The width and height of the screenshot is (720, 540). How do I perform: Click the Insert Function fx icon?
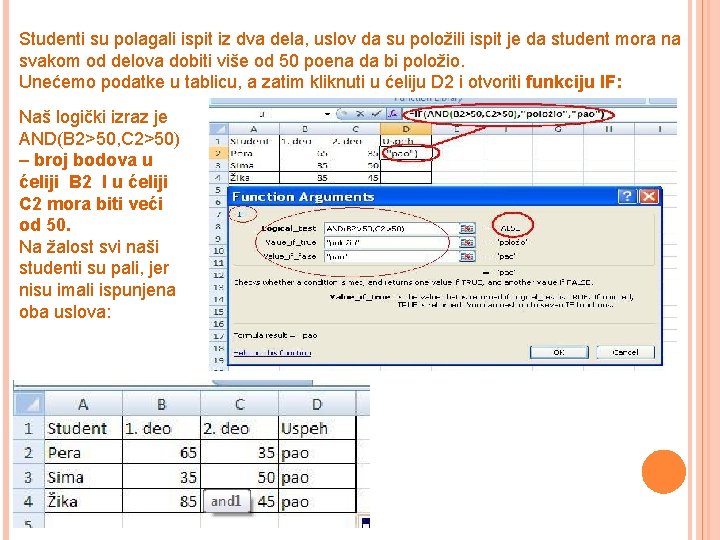click(x=393, y=114)
